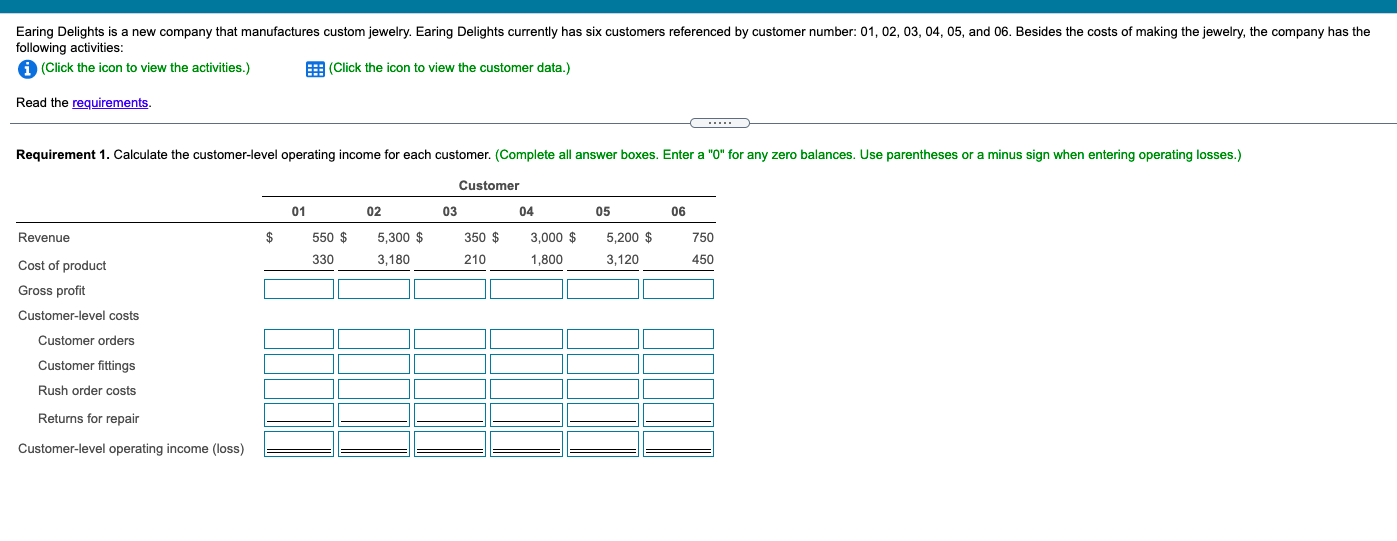Screen dimensions: 1397x541
Task: Activate Rush order costs field for customer 04
Action: 526,389
